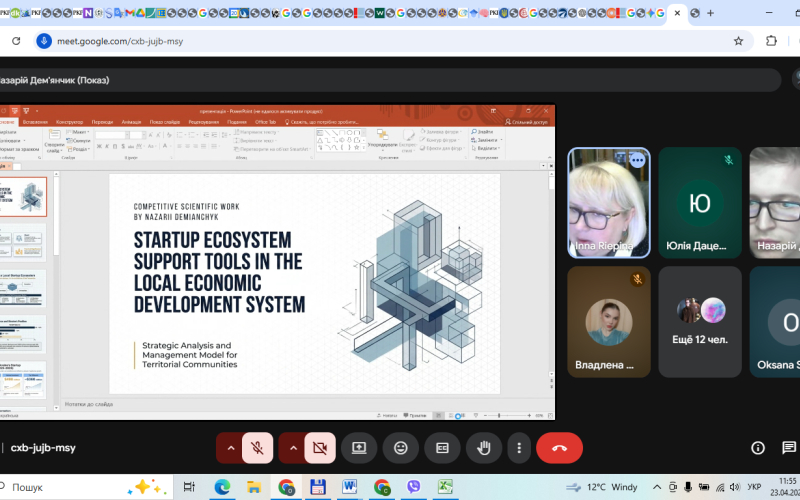
Task: Open a new Chrome tab
Action: tap(710, 13)
